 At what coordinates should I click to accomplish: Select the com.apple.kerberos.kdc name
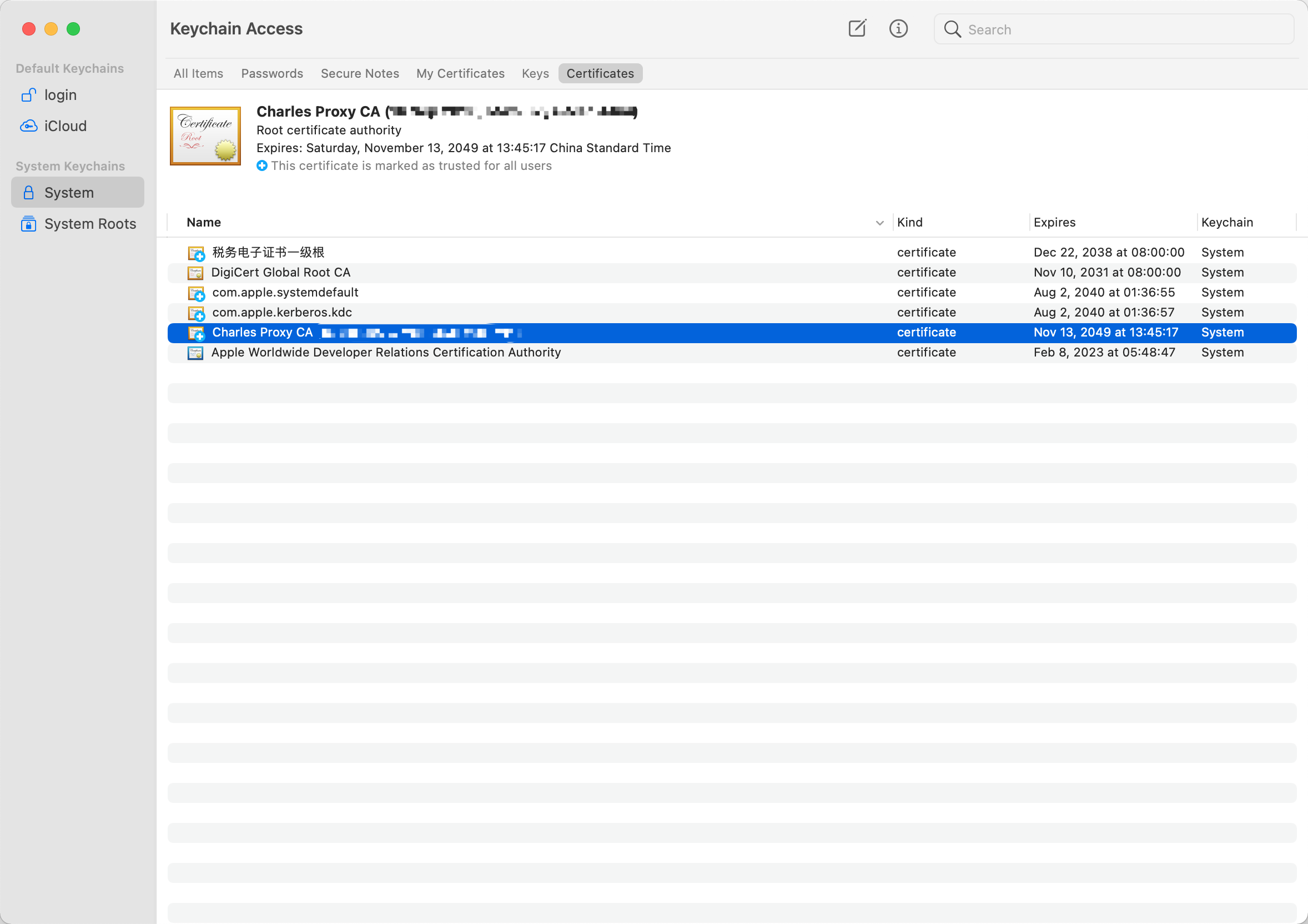click(282, 312)
